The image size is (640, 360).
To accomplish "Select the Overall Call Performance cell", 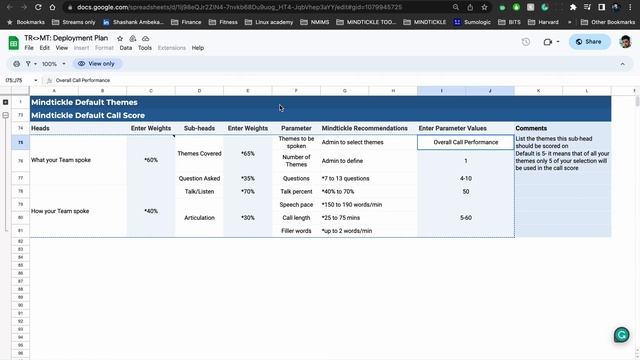I will (466, 142).
